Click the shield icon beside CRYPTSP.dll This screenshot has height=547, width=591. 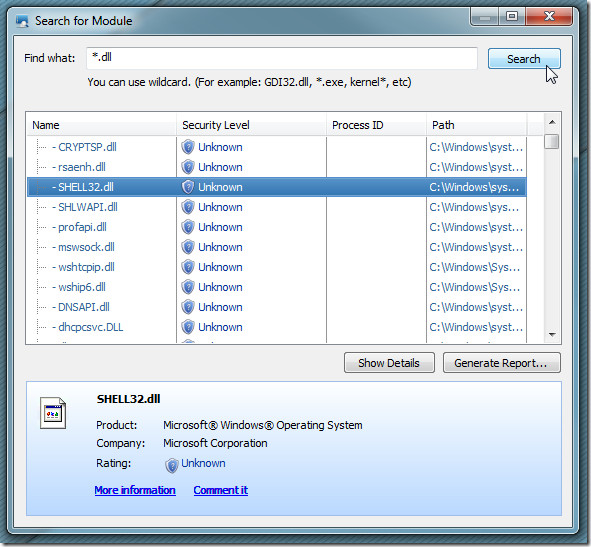click(x=188, y=147)
